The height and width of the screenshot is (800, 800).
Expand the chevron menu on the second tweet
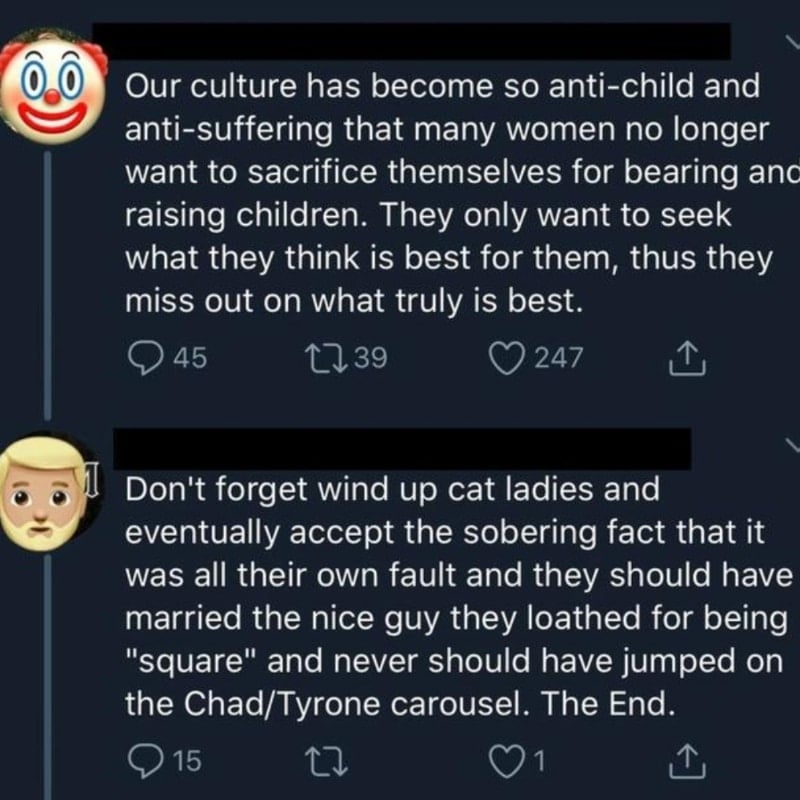(x=789, y=444)
